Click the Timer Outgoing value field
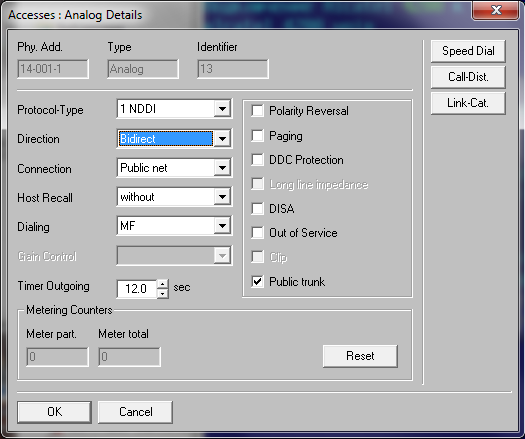The width and height of the screenshot is (525, 439). [137, 289]
